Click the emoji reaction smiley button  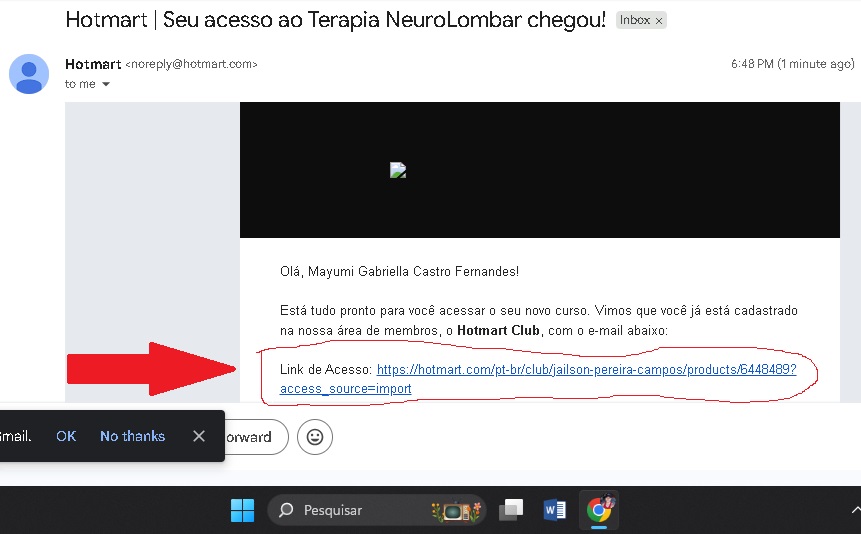[315, 437]
